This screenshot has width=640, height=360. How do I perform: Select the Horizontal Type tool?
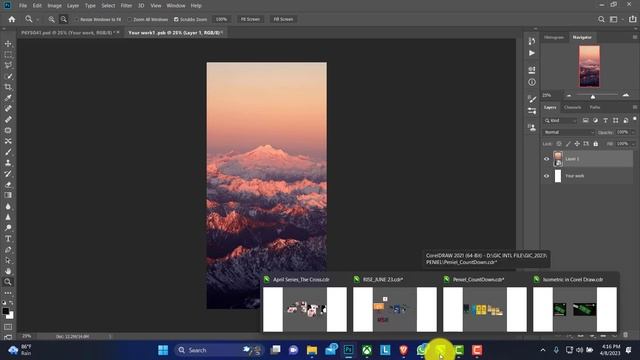(x=8, y=239)
